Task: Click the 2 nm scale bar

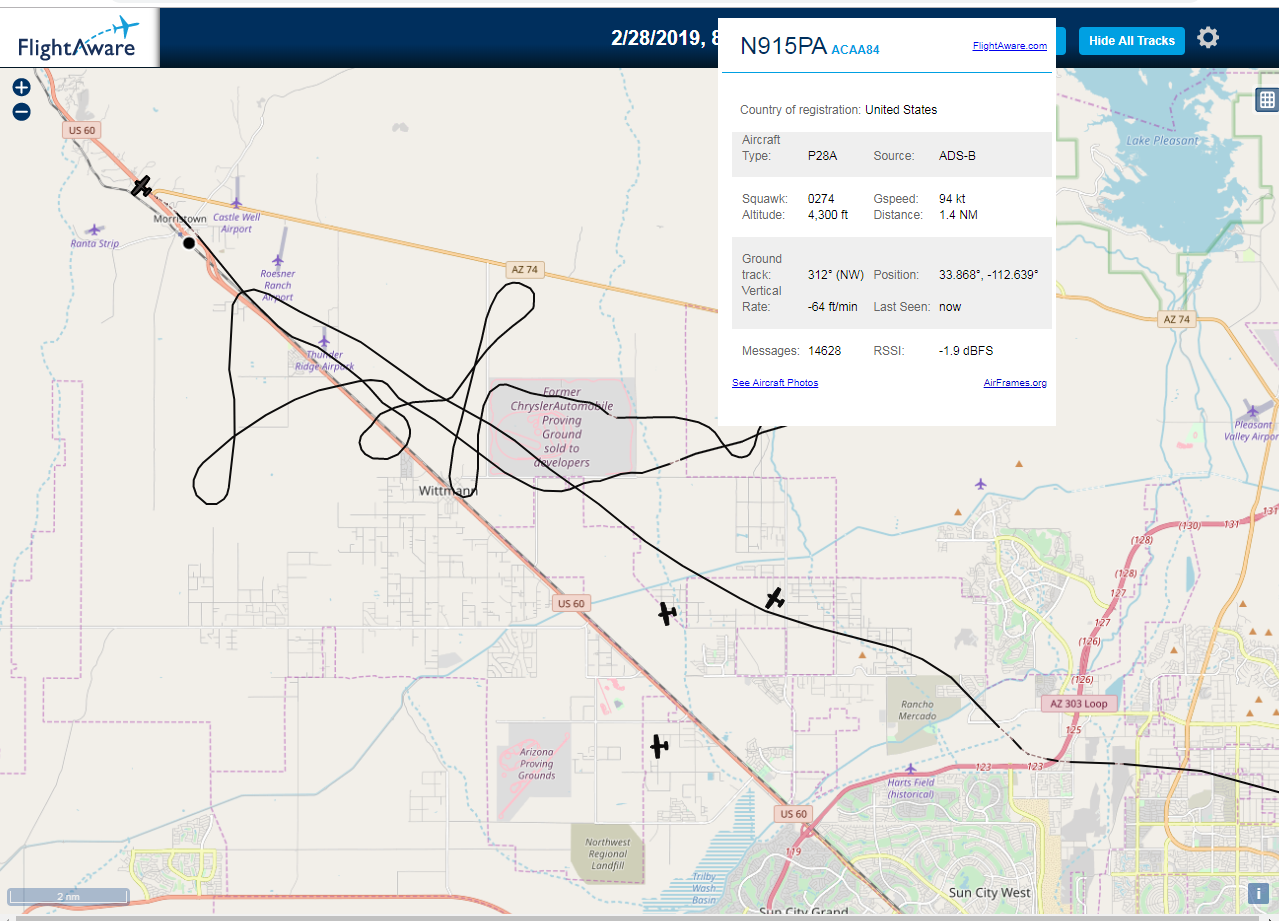Action: click(x=68, y=896)
